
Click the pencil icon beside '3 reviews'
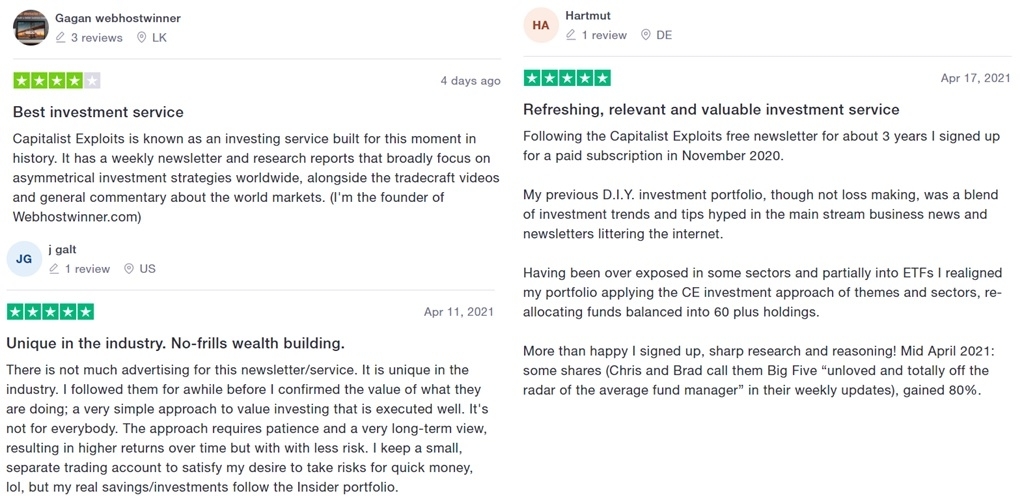(x=61, y=38)
